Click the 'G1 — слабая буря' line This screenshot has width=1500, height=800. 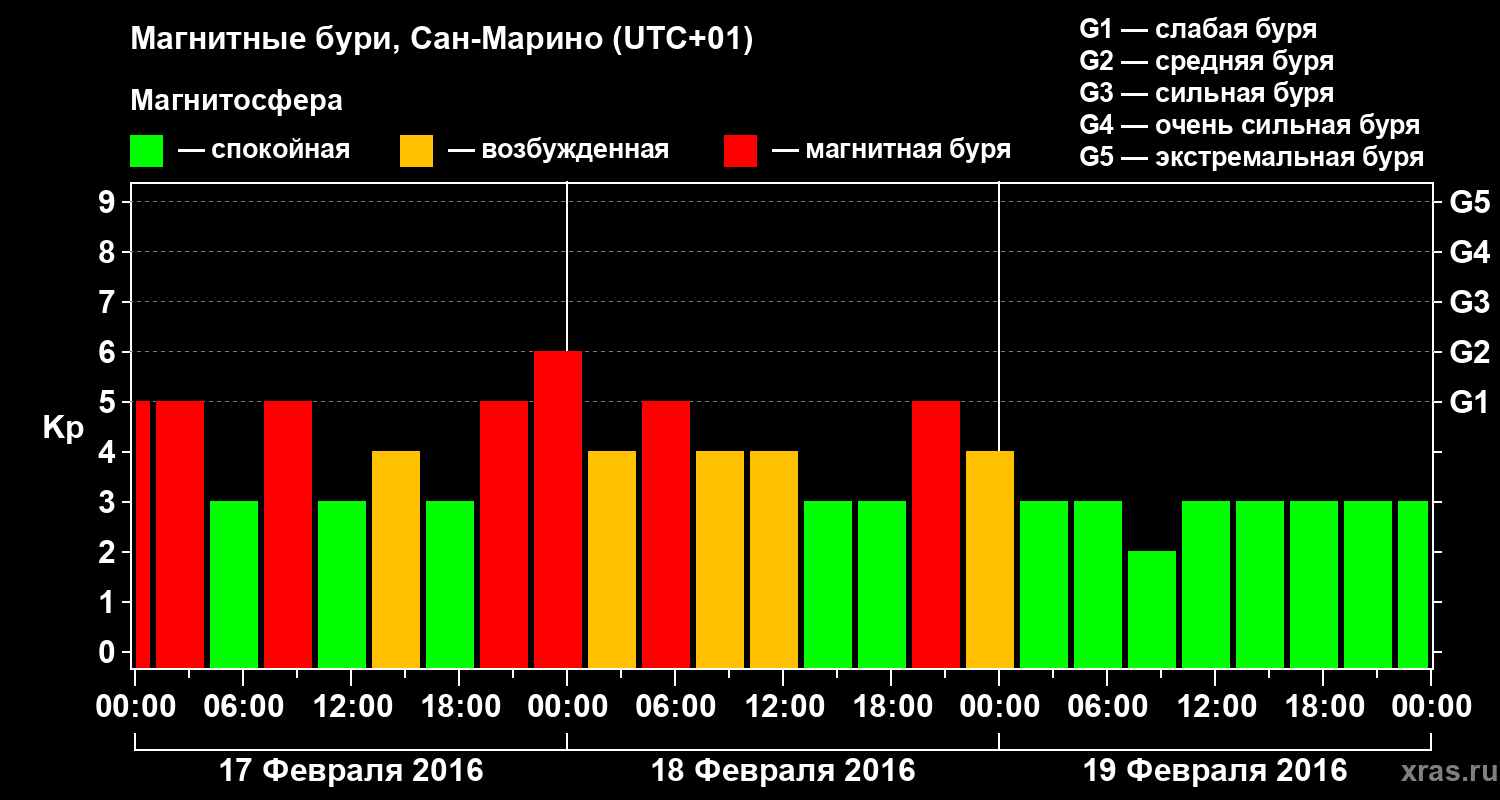1198,29
